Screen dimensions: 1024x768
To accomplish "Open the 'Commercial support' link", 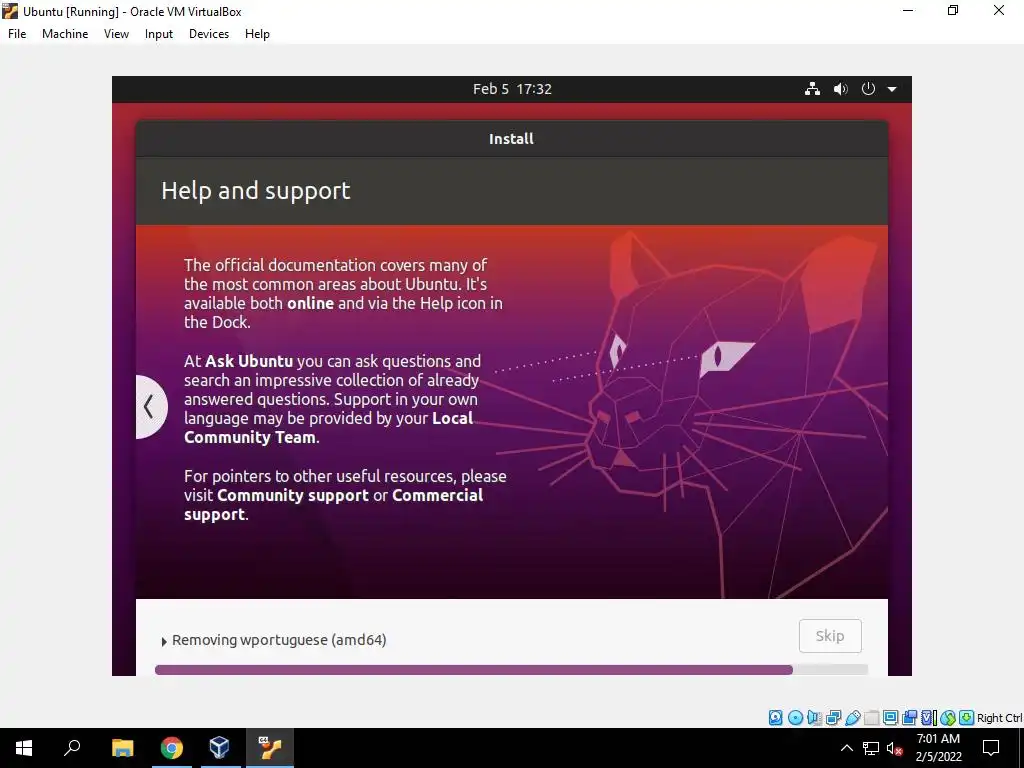I will (x=334, y=504).
